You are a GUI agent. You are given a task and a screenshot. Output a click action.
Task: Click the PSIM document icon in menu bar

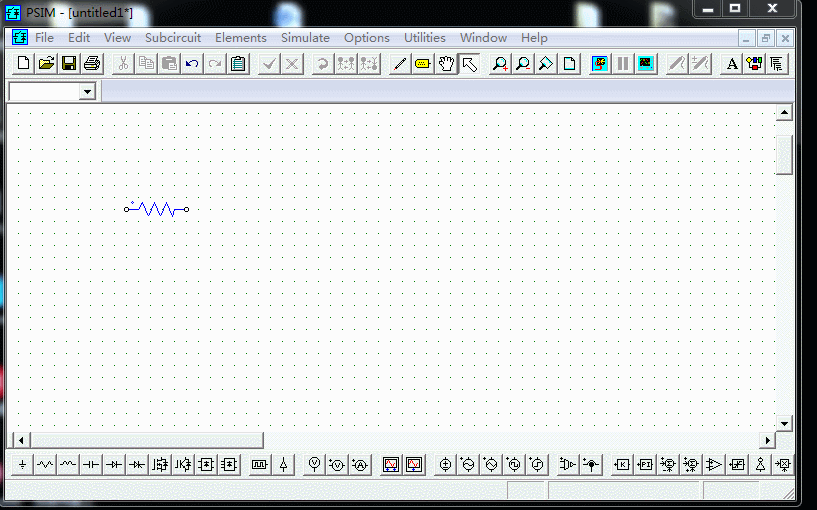(x=20, y=38)
